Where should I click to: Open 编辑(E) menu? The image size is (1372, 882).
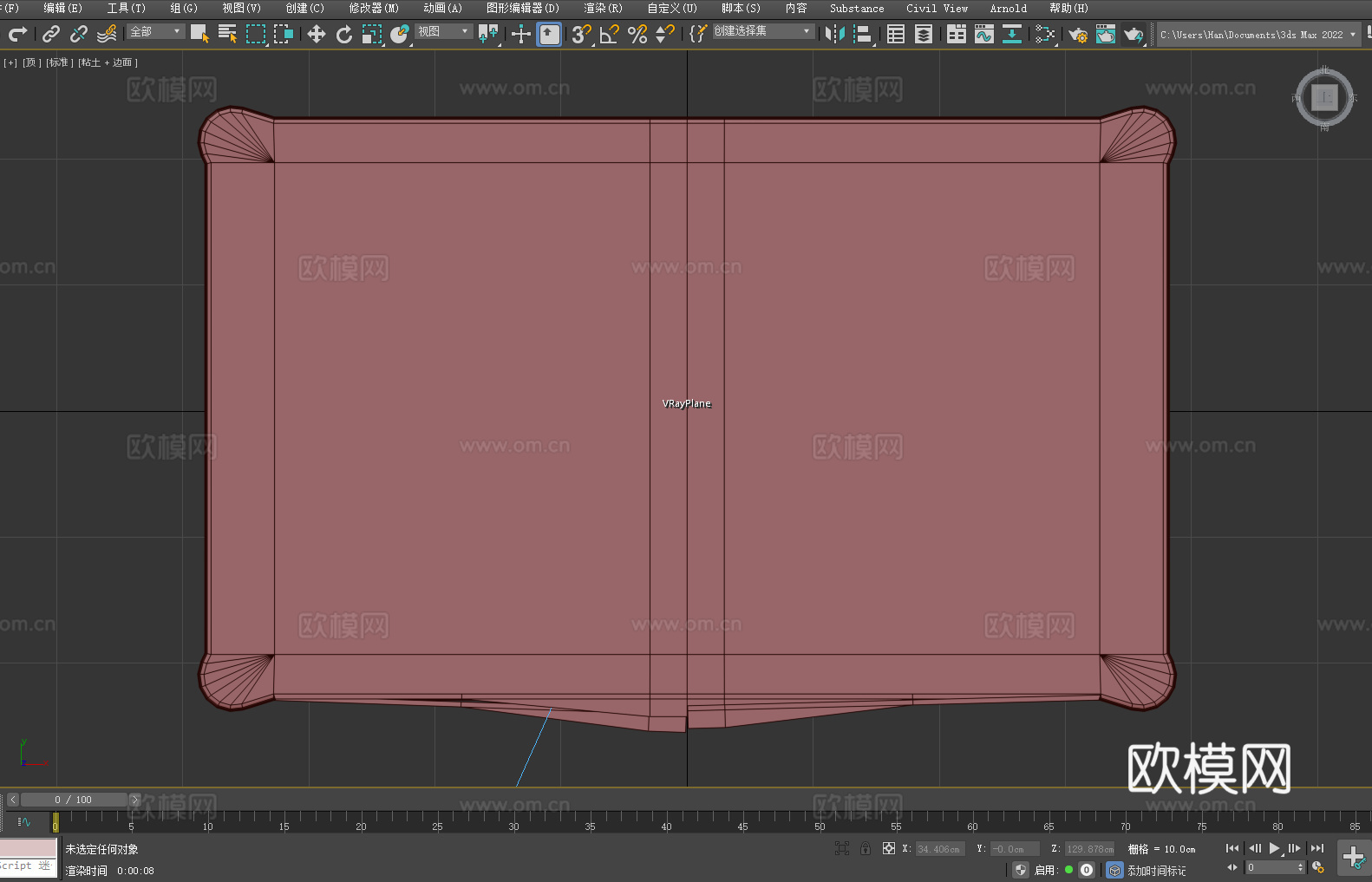[62, 8]
